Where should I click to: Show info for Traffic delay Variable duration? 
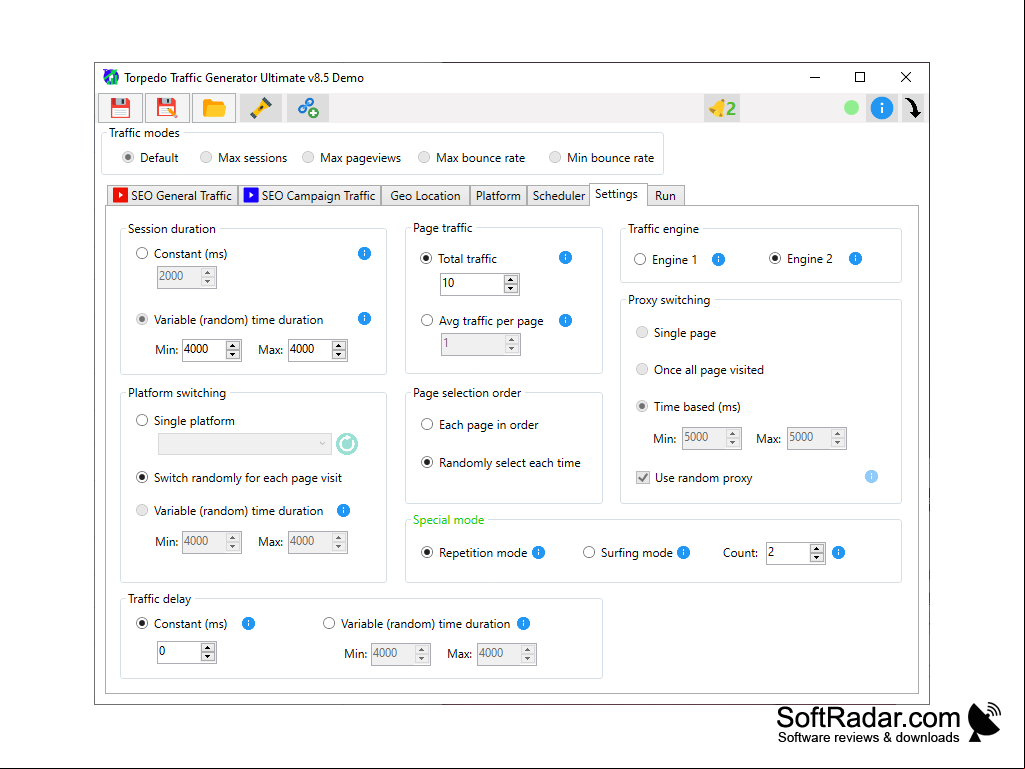(524, 624)
